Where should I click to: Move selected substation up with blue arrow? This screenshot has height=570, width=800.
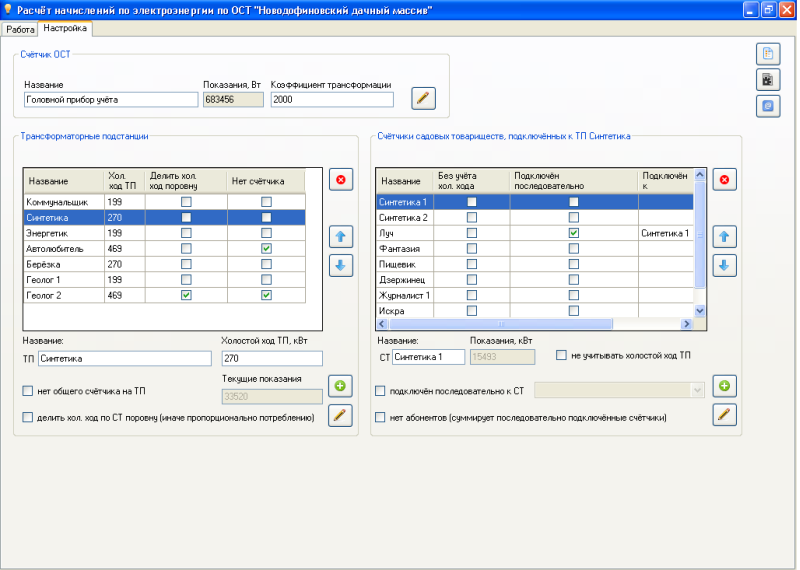point(341,237)
